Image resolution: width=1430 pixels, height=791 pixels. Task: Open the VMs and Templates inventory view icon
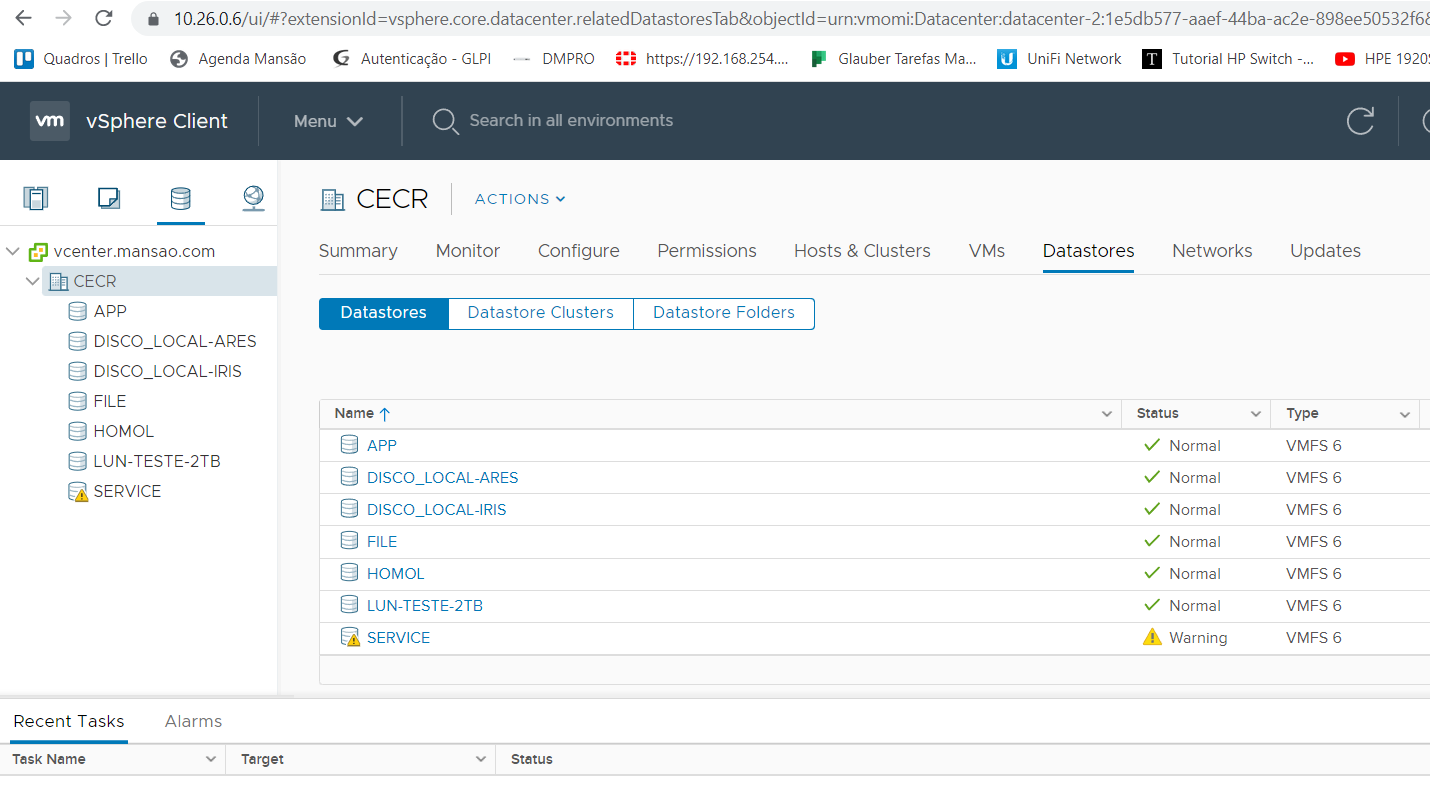(109, 198)
